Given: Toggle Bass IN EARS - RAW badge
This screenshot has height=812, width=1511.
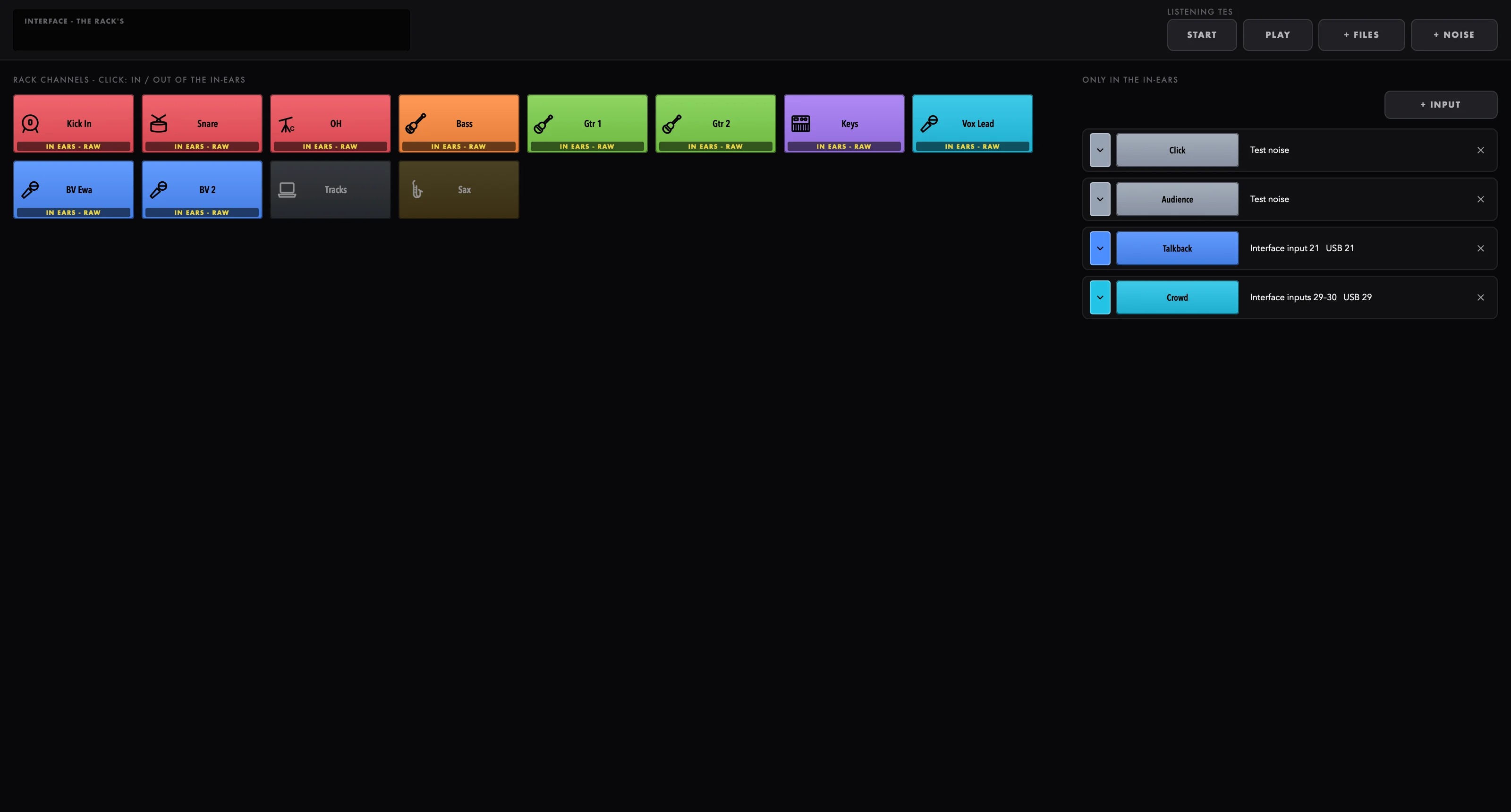Looking at the screenshot, I should point(458,146).
